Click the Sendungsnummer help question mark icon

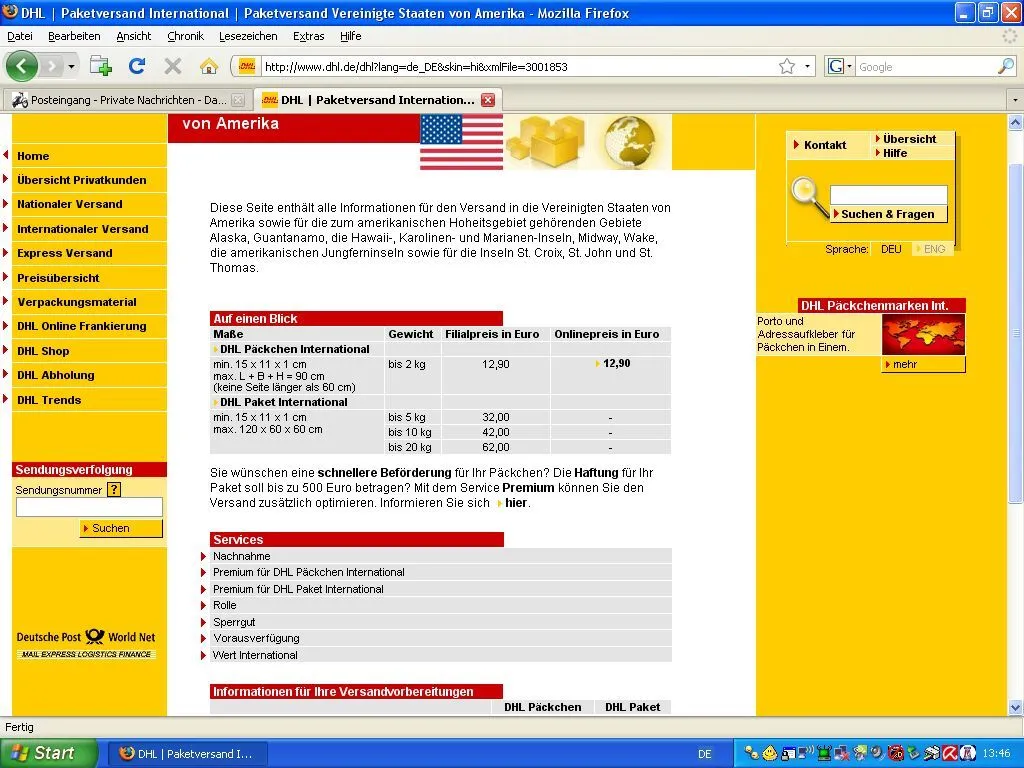[114, 490]
